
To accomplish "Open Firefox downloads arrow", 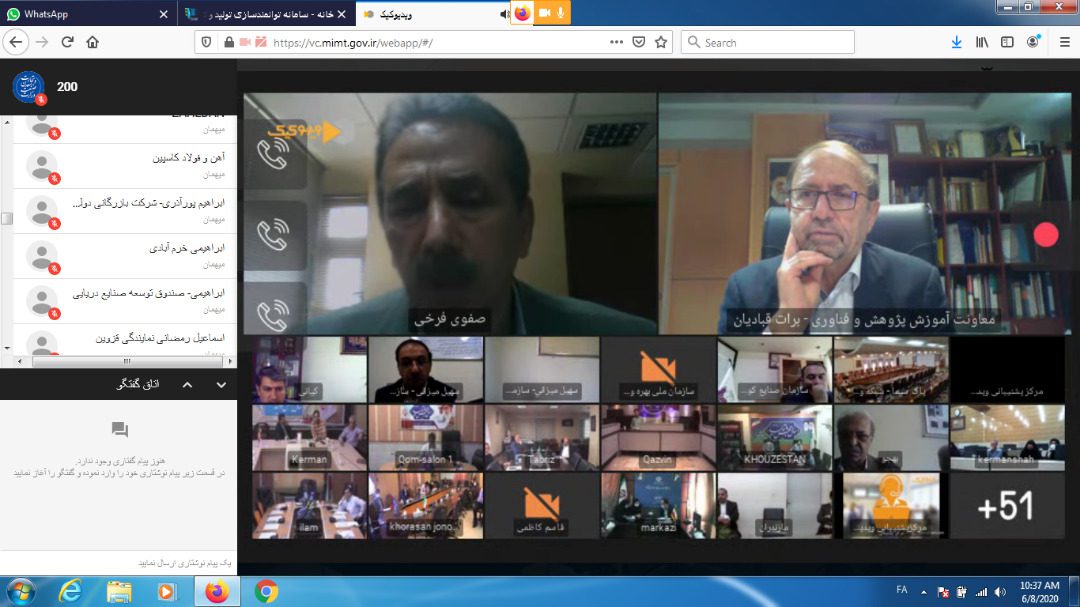I will pyautogui.click(x=956, y=42).
